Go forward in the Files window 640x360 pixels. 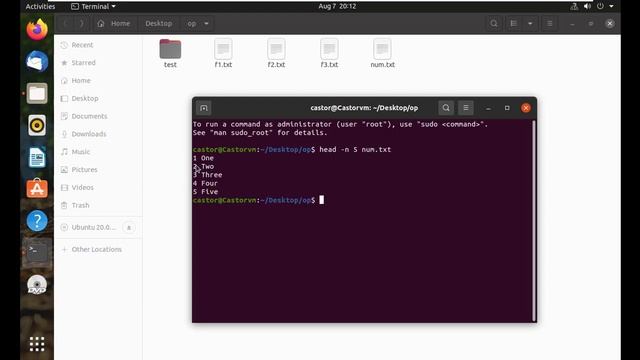click(x=81, y=23)
